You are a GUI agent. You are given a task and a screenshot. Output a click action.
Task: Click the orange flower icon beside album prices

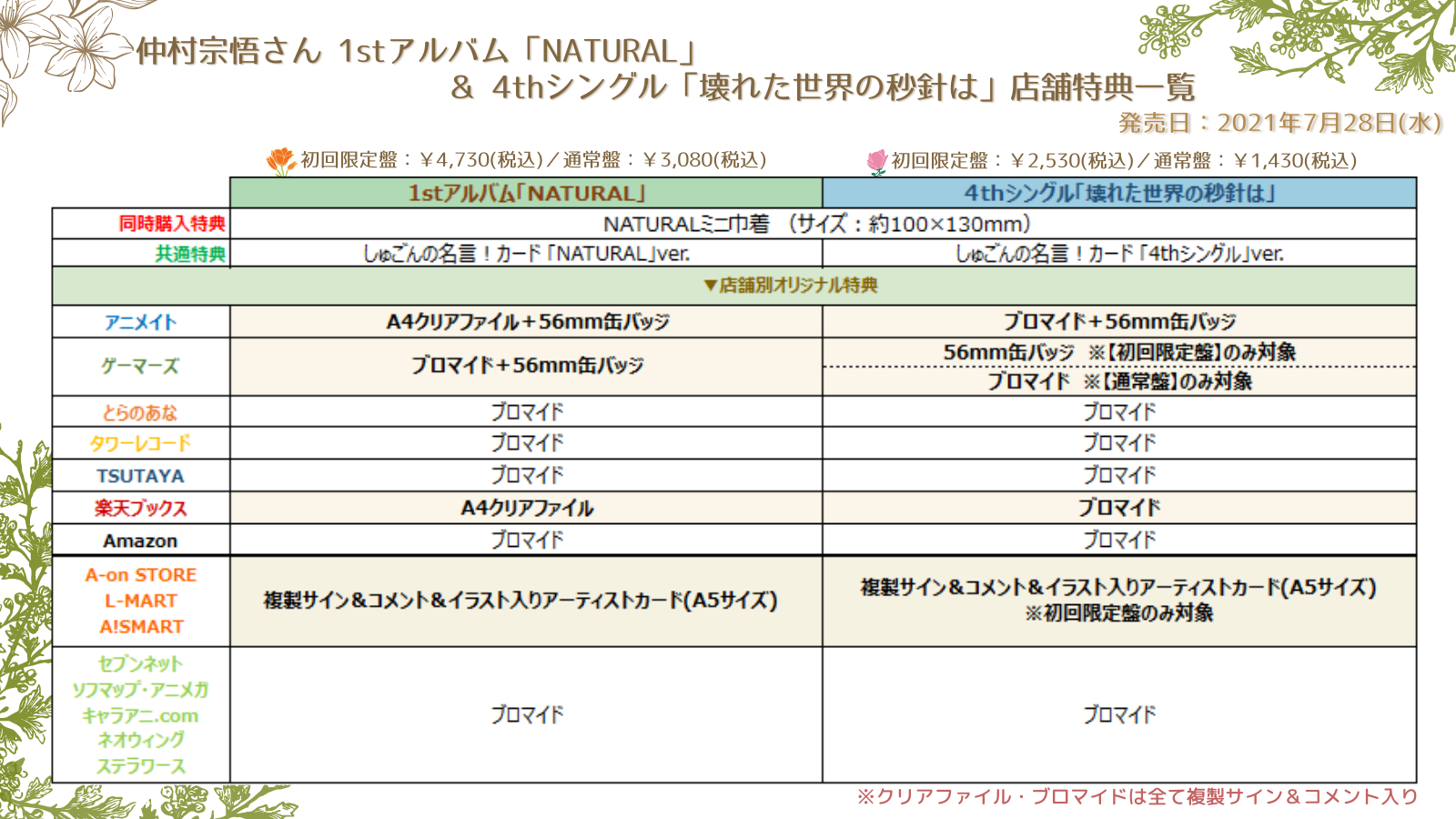[281, 161]
